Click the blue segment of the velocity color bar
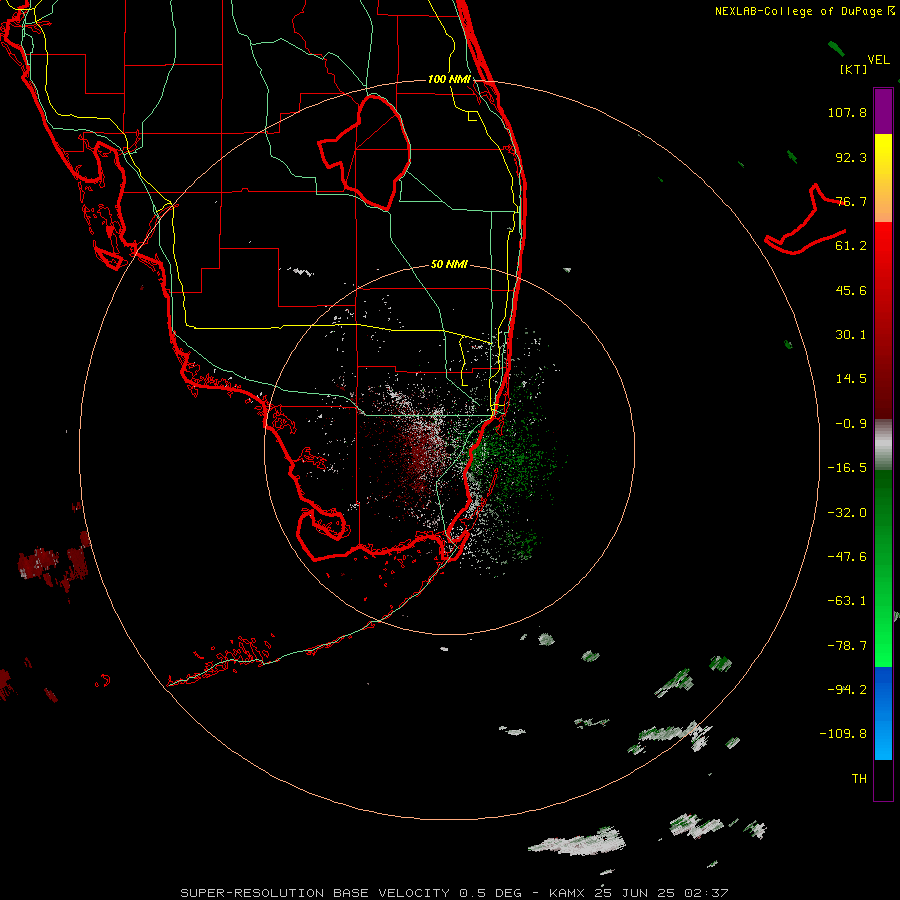This screenshot has height=900, width=900. pos(883,713)
